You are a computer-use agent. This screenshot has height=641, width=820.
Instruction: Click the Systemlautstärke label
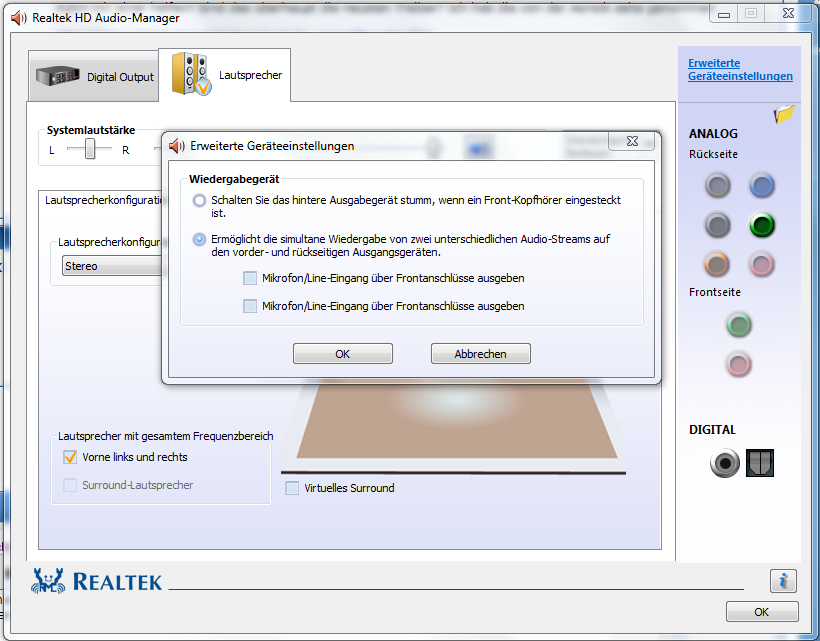tap(91, 130)
